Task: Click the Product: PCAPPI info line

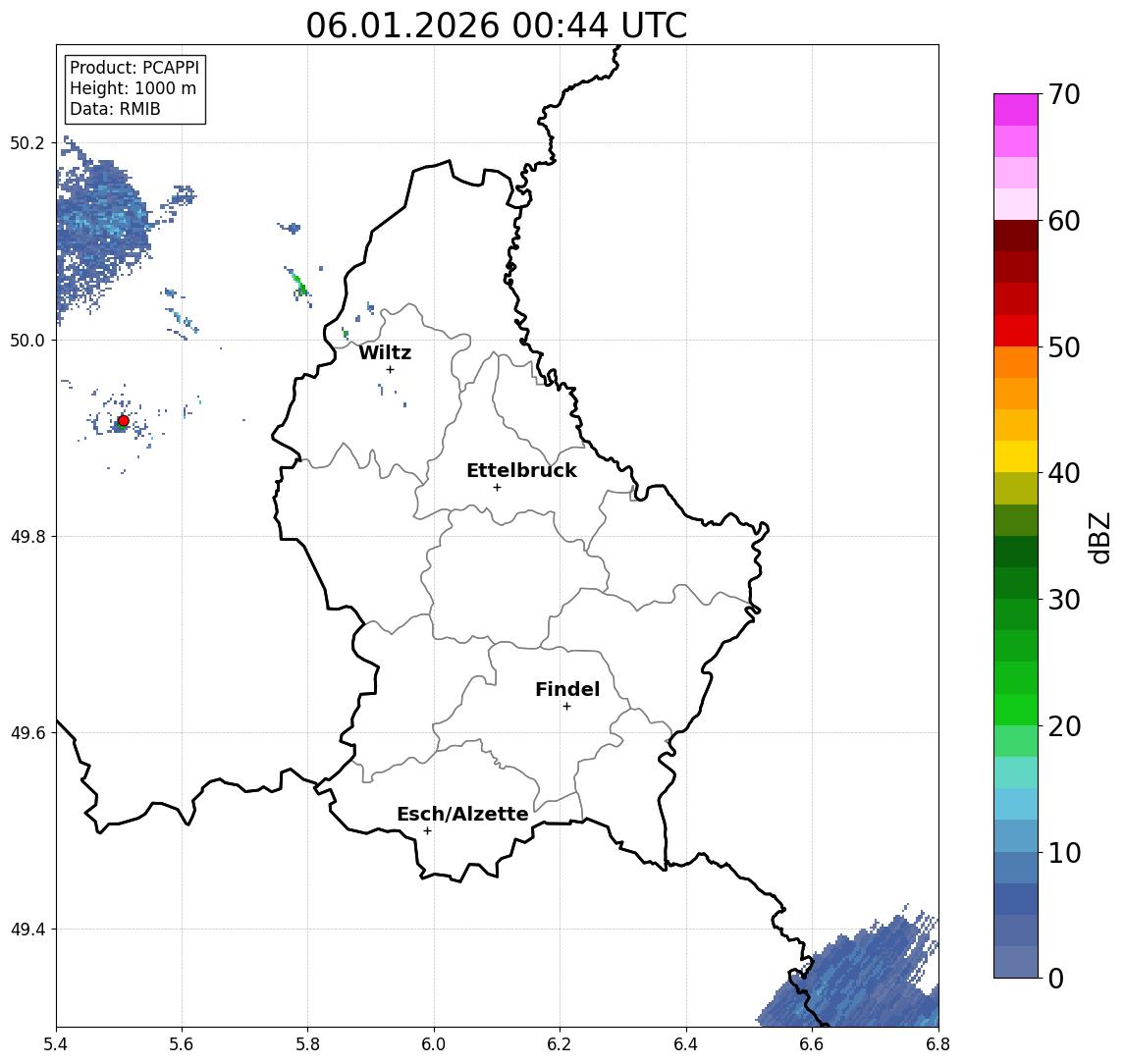Action: (x=134, y=68)
